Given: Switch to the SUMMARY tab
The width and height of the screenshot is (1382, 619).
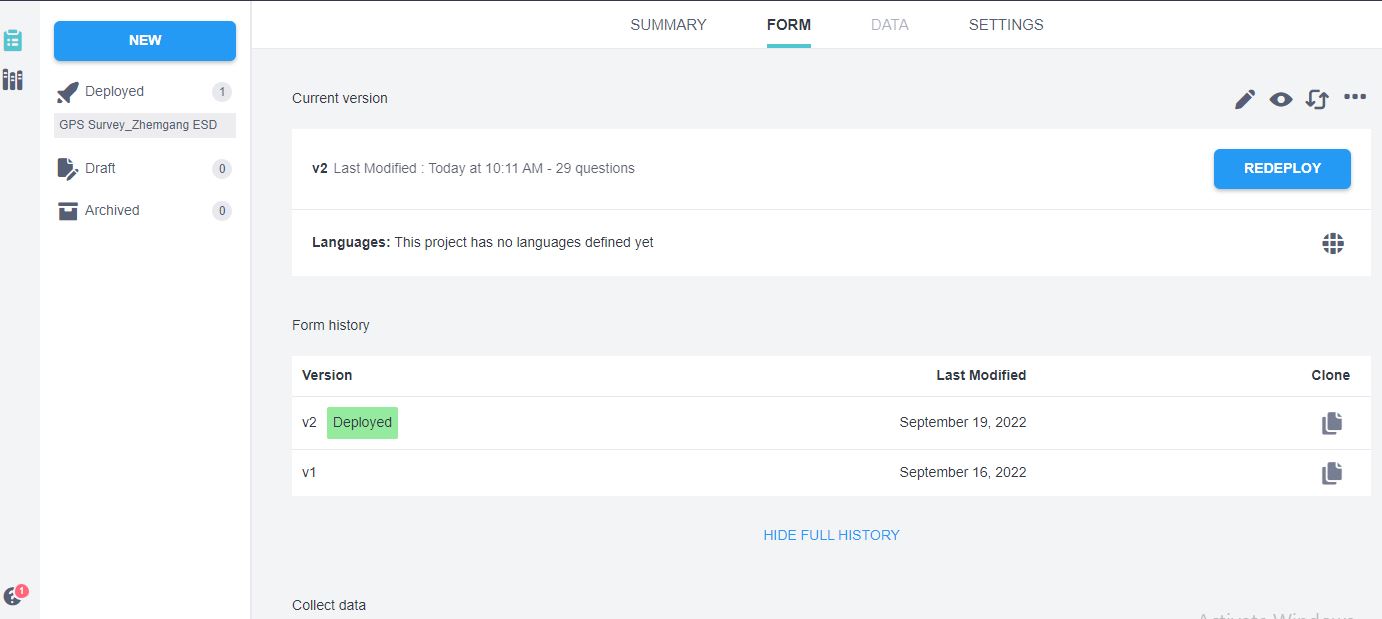Looking at the screenshot, I should [x=668, y=25].
